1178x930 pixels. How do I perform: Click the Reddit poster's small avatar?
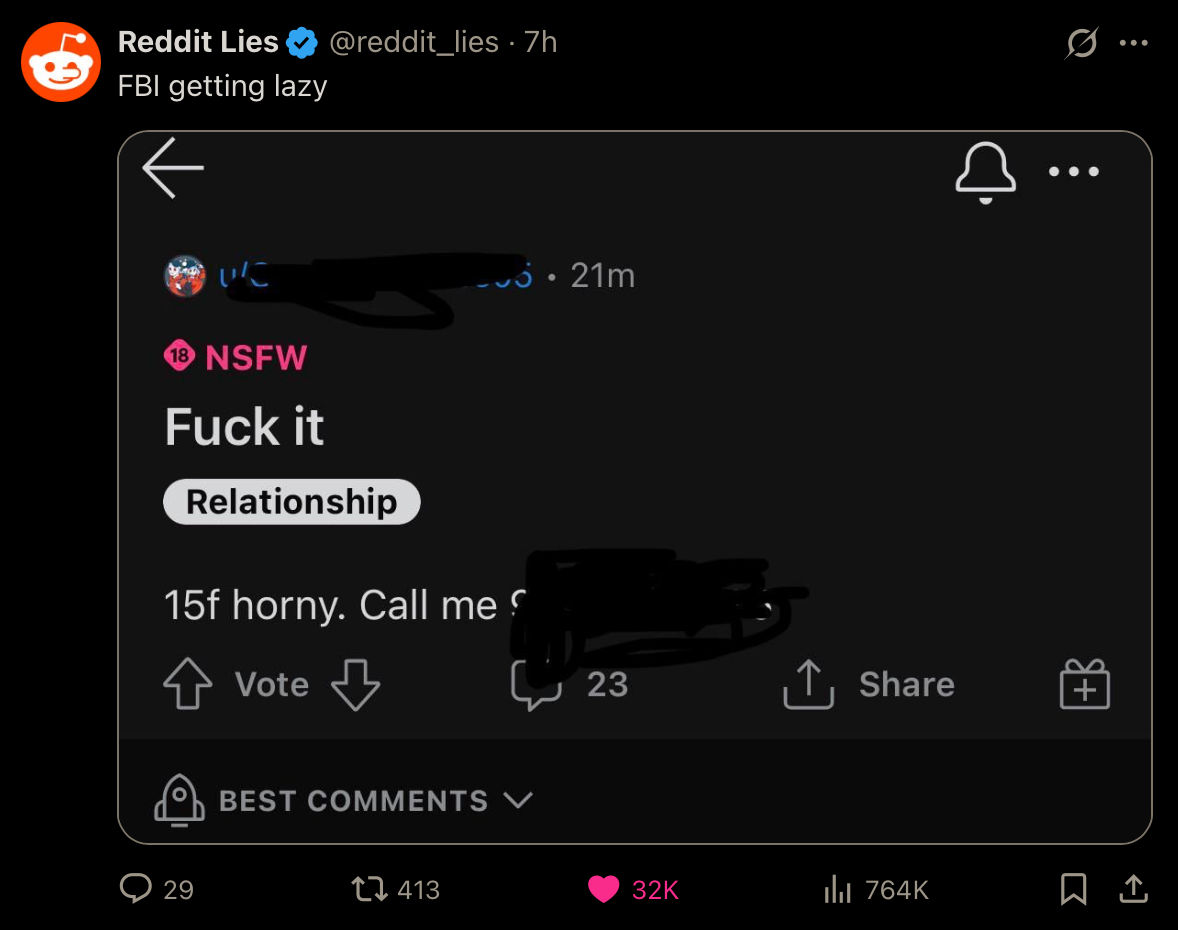(x=185, y=276)
